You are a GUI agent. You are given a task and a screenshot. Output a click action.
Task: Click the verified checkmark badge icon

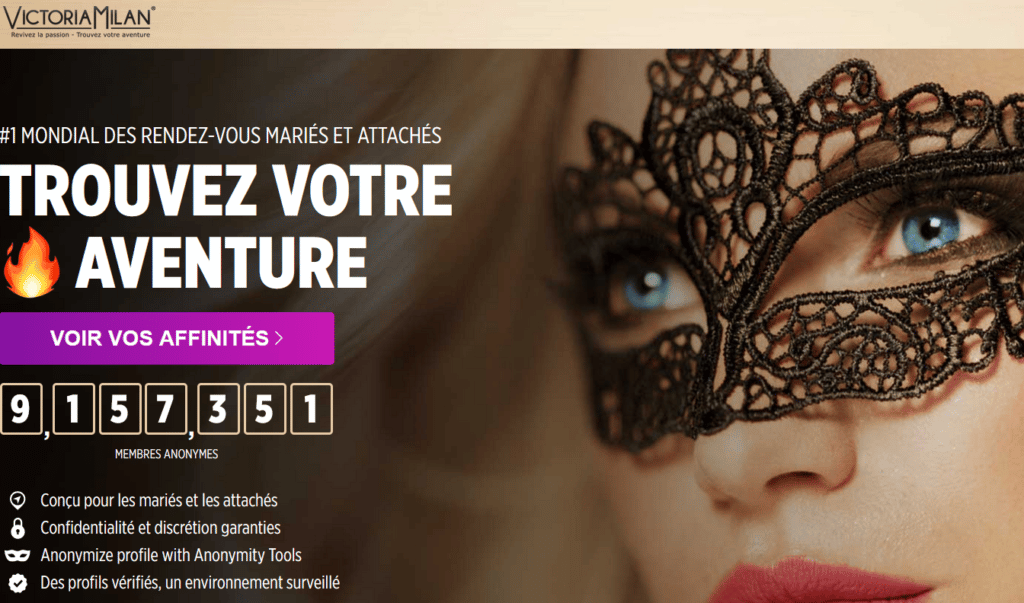click(x=18, y=583)
